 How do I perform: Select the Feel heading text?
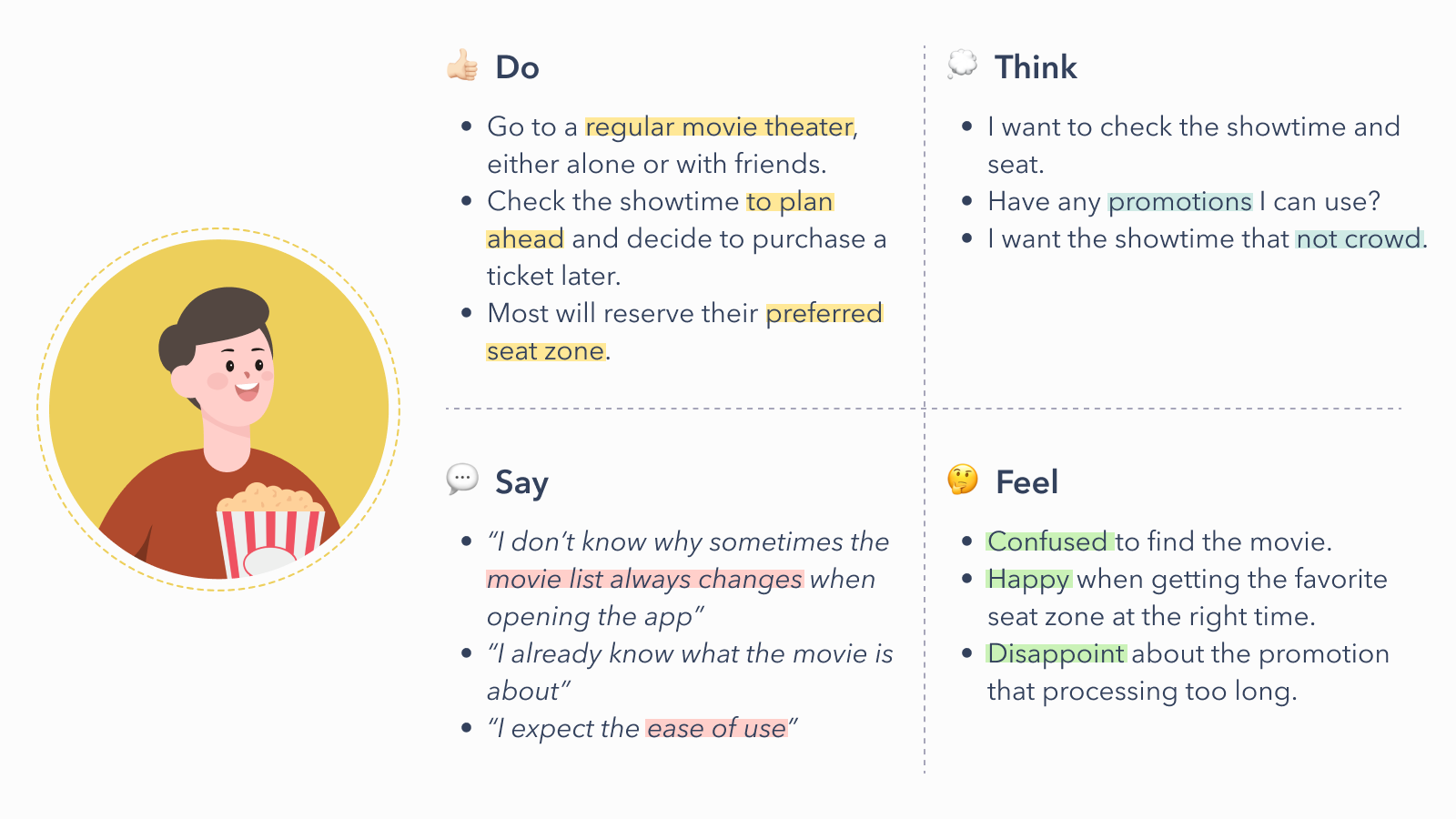(1026, 482)
